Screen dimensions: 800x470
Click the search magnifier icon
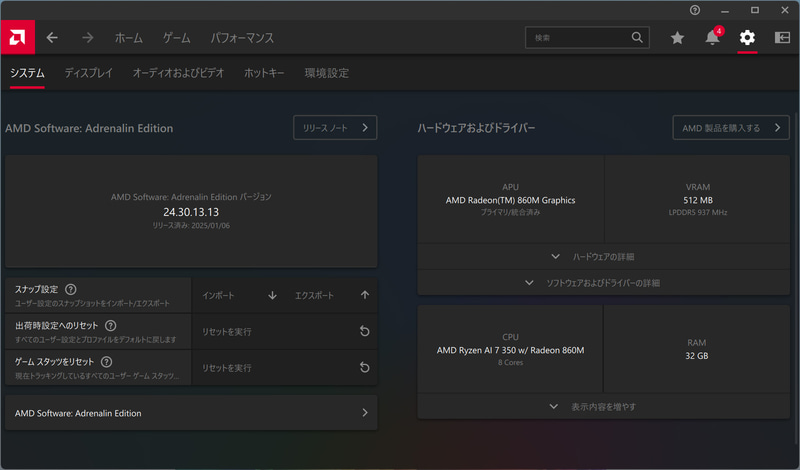(x=637, y=37)
